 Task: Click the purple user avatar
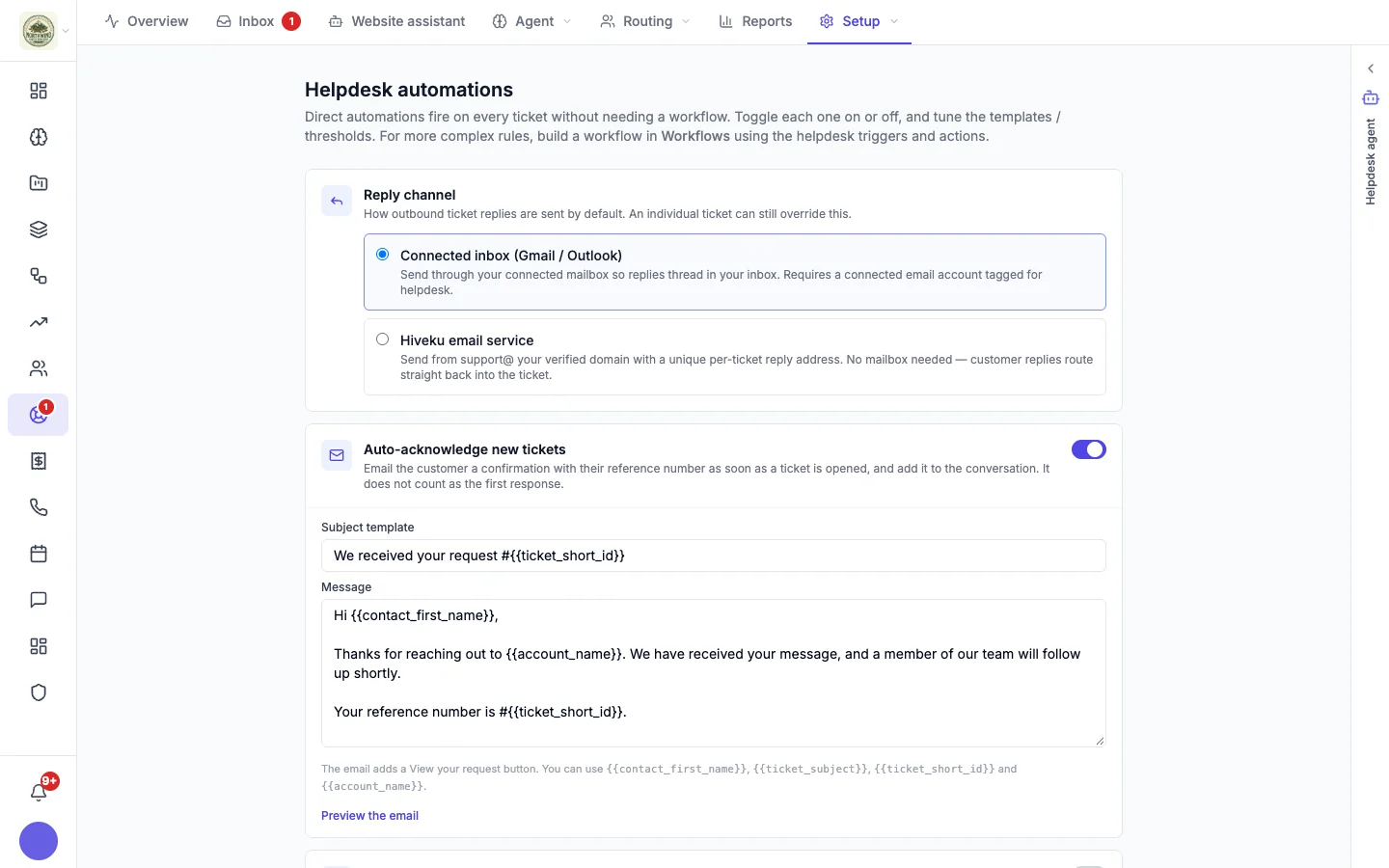pyautogui.click(x=39, y=841)
